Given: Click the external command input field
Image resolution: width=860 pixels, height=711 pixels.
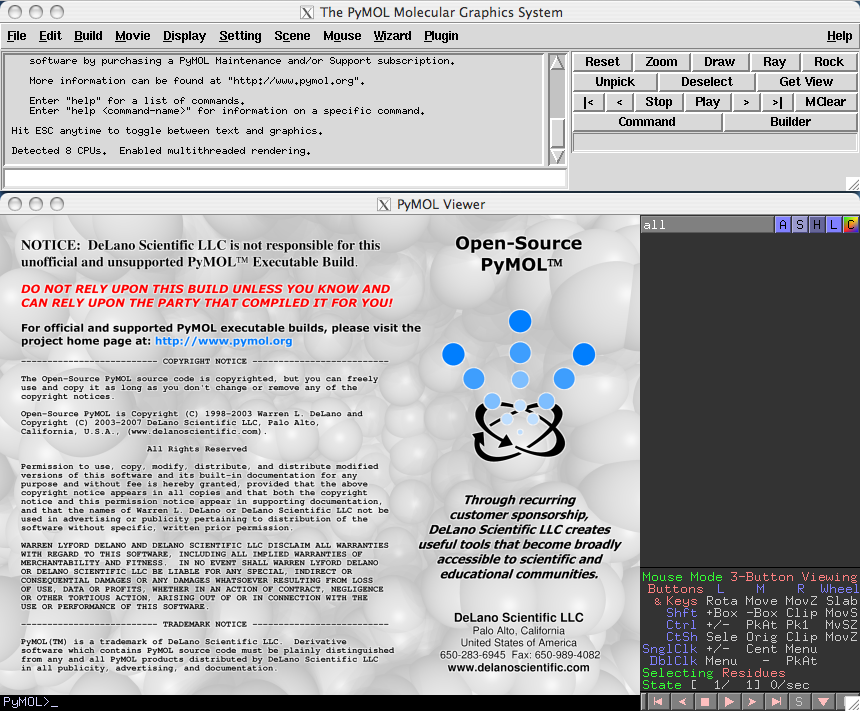Looking at the screenshot, I should [x=284, y=178].
